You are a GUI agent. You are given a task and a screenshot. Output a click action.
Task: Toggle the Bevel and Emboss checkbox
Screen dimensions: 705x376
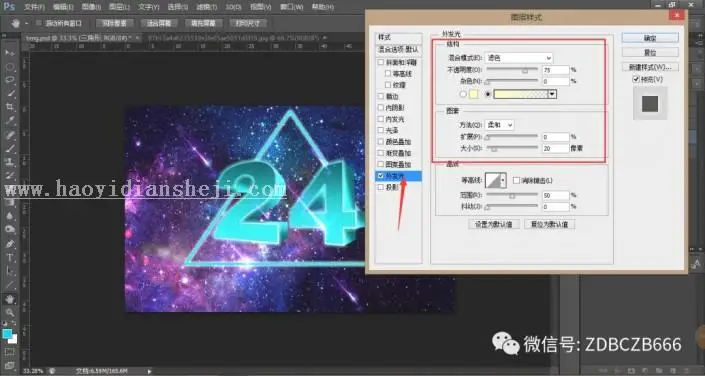pyautogui.click(x=381, y=63)
